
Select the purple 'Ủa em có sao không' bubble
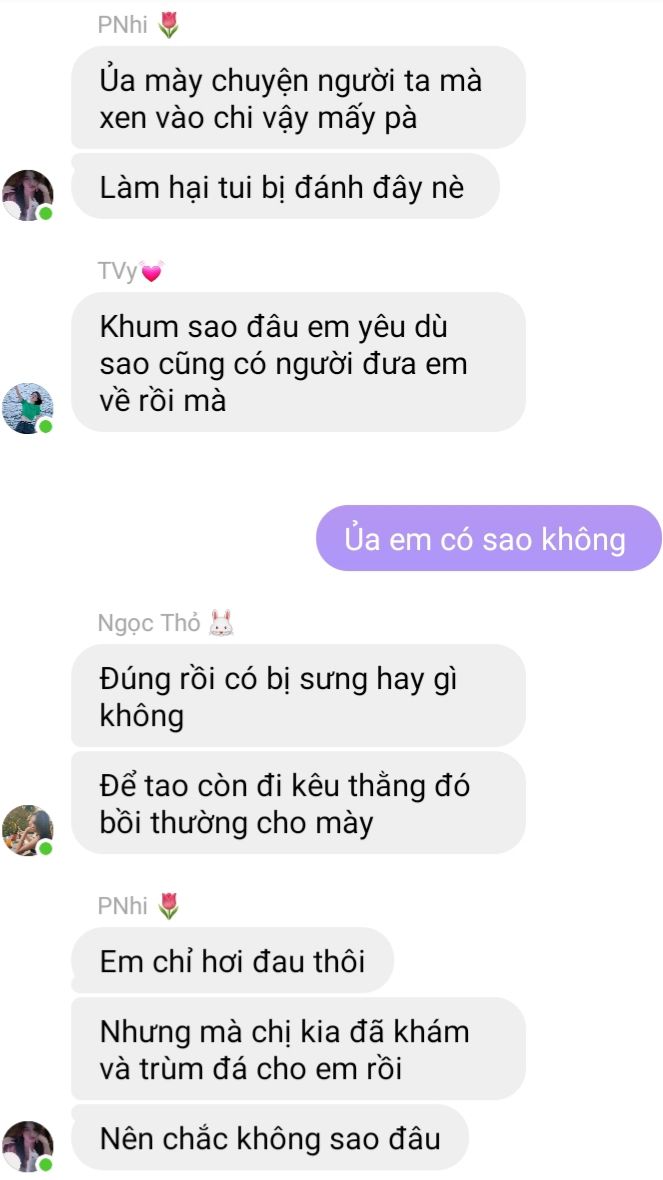tap(488, 538)
